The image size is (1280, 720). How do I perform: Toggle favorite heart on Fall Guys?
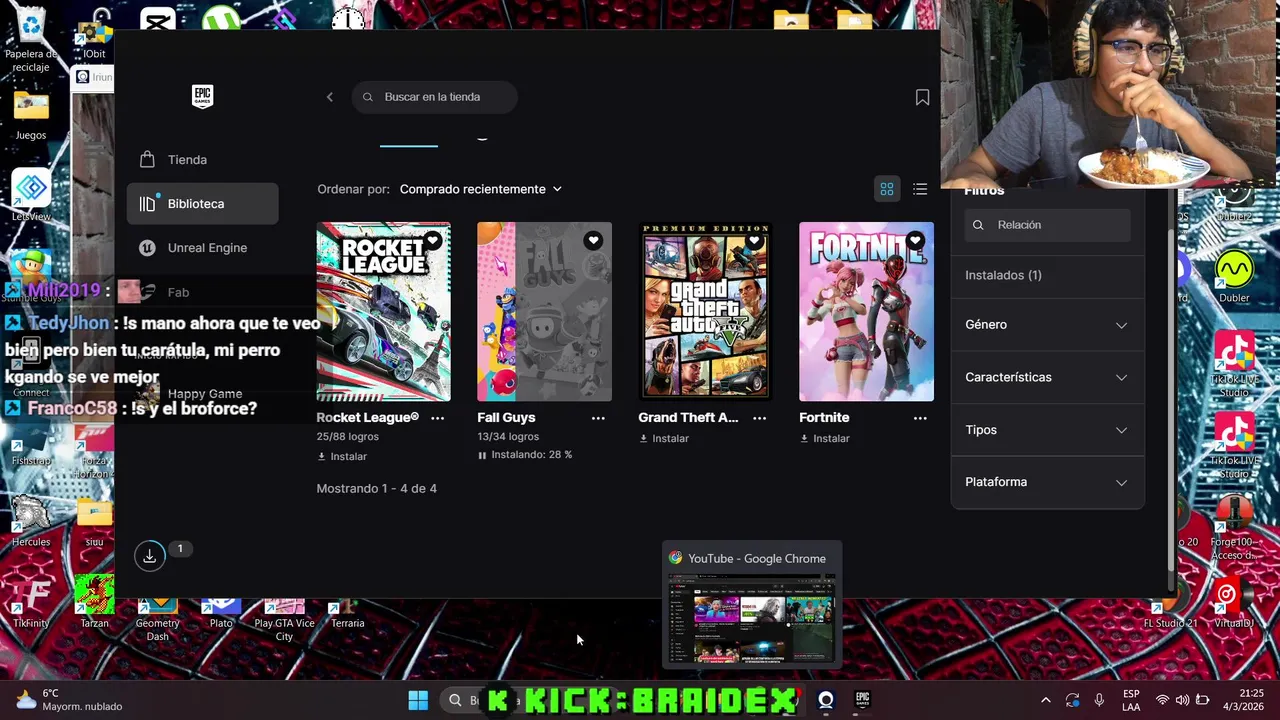(x=593, y=241)
